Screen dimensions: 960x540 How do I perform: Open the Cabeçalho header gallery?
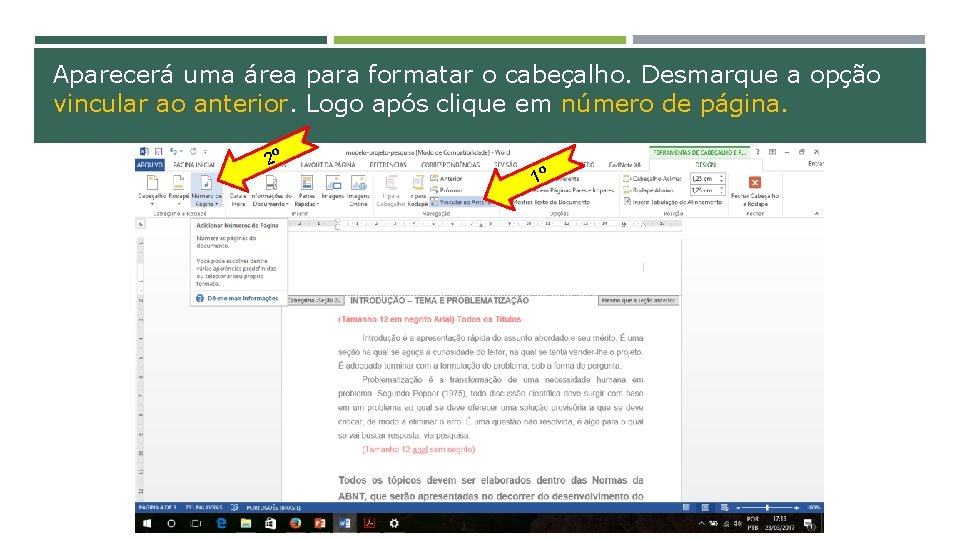(152, 189)
